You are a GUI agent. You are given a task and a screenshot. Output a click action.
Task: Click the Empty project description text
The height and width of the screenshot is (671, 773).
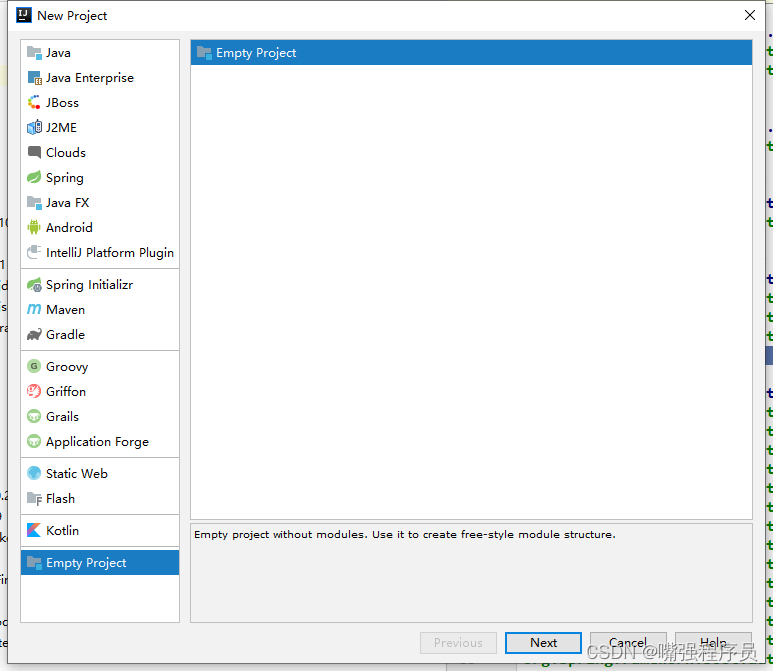click(x=405, y=534)
